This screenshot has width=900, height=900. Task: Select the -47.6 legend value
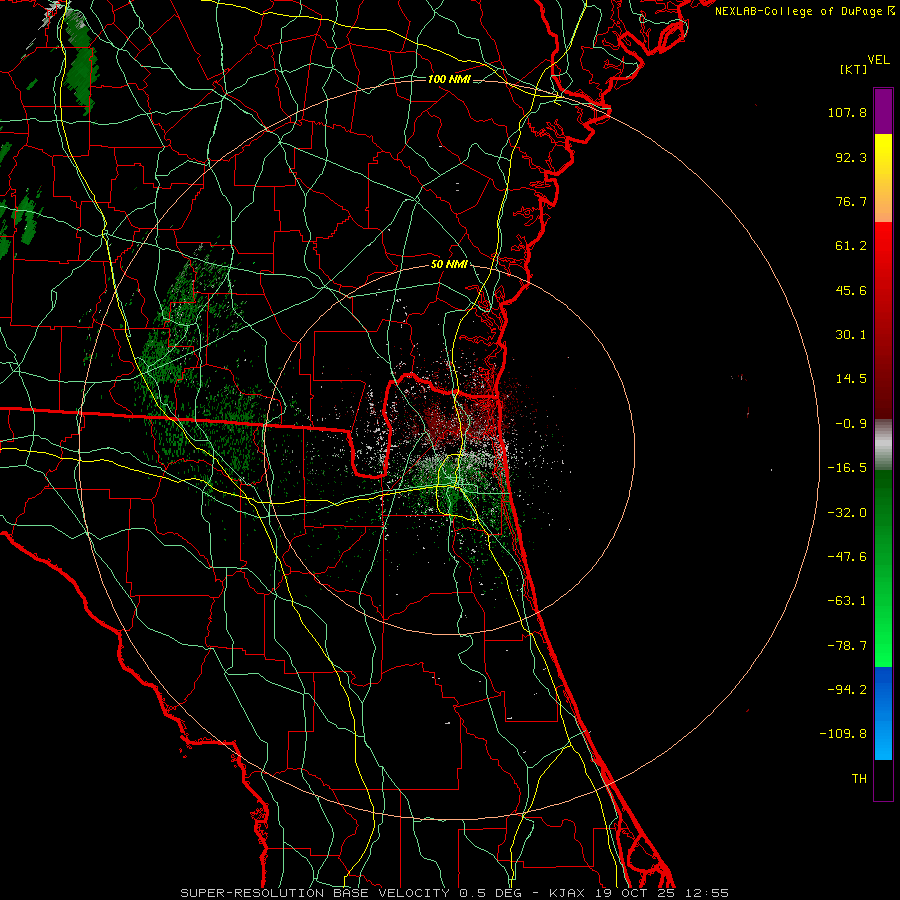pos(847,557)
